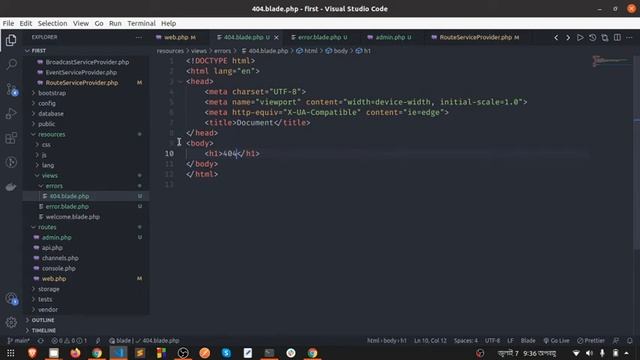640x360 pixels.
Task: Open the File menu
Action: (8, 23)
